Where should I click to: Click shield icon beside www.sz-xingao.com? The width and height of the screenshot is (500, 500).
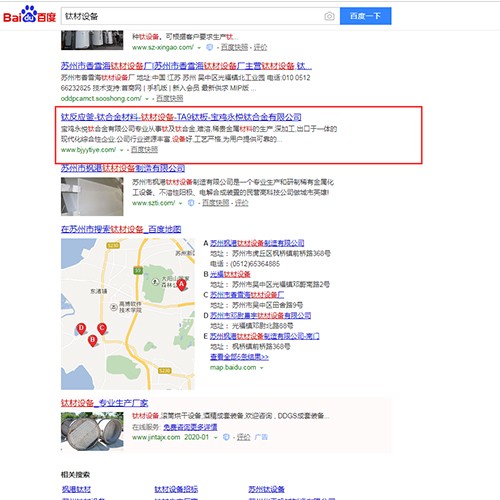209,47
